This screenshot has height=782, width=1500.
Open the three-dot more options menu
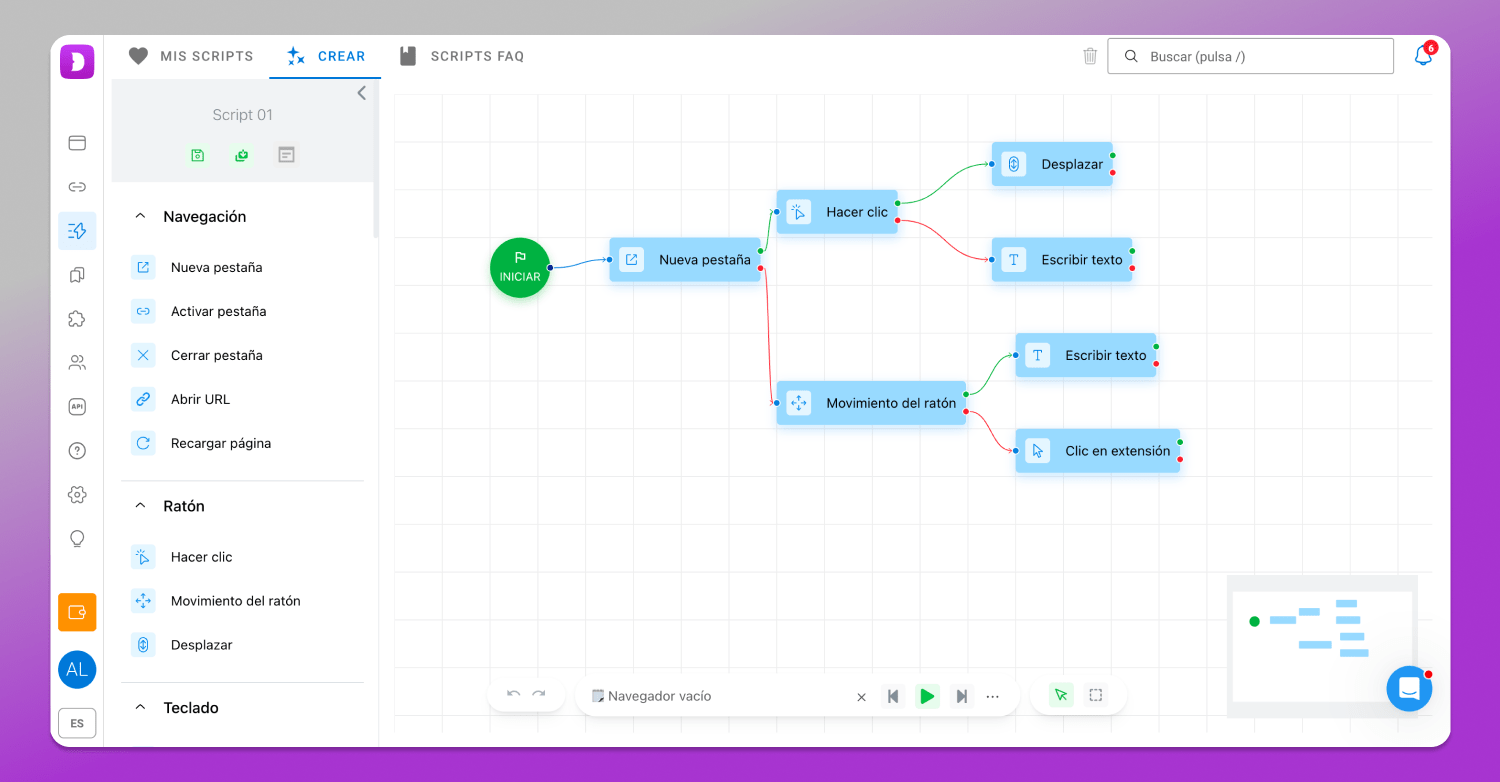993,697
